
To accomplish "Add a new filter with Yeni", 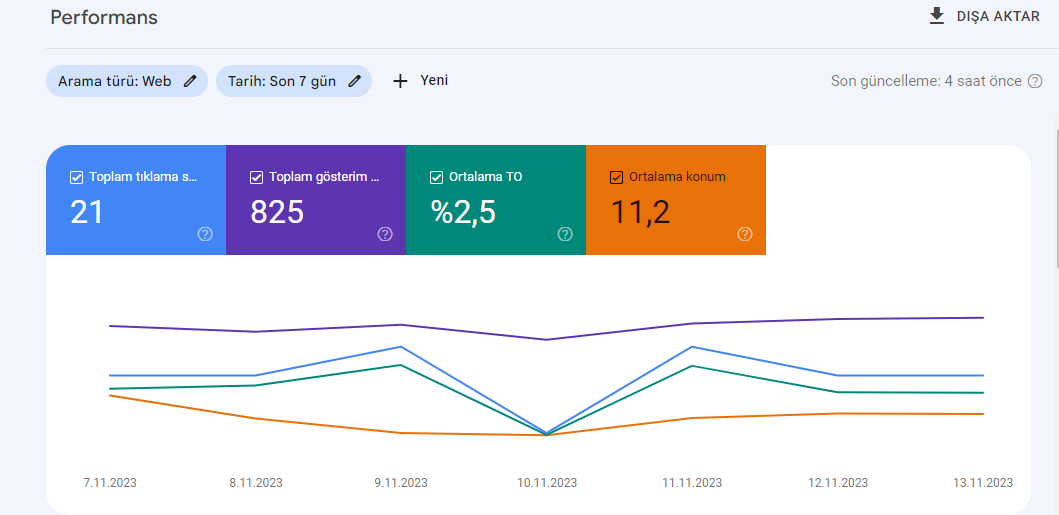I will pyautogui.click(x=420, y=81).
